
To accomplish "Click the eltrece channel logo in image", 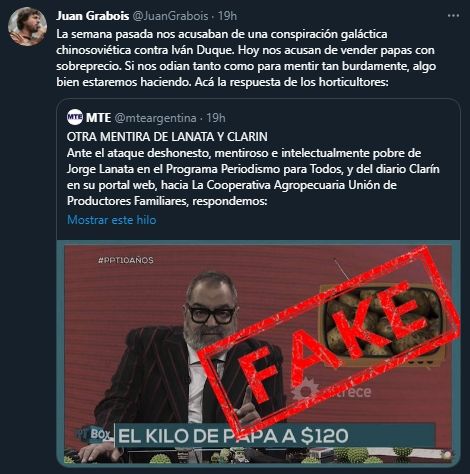I will click(x=333, y=391).
